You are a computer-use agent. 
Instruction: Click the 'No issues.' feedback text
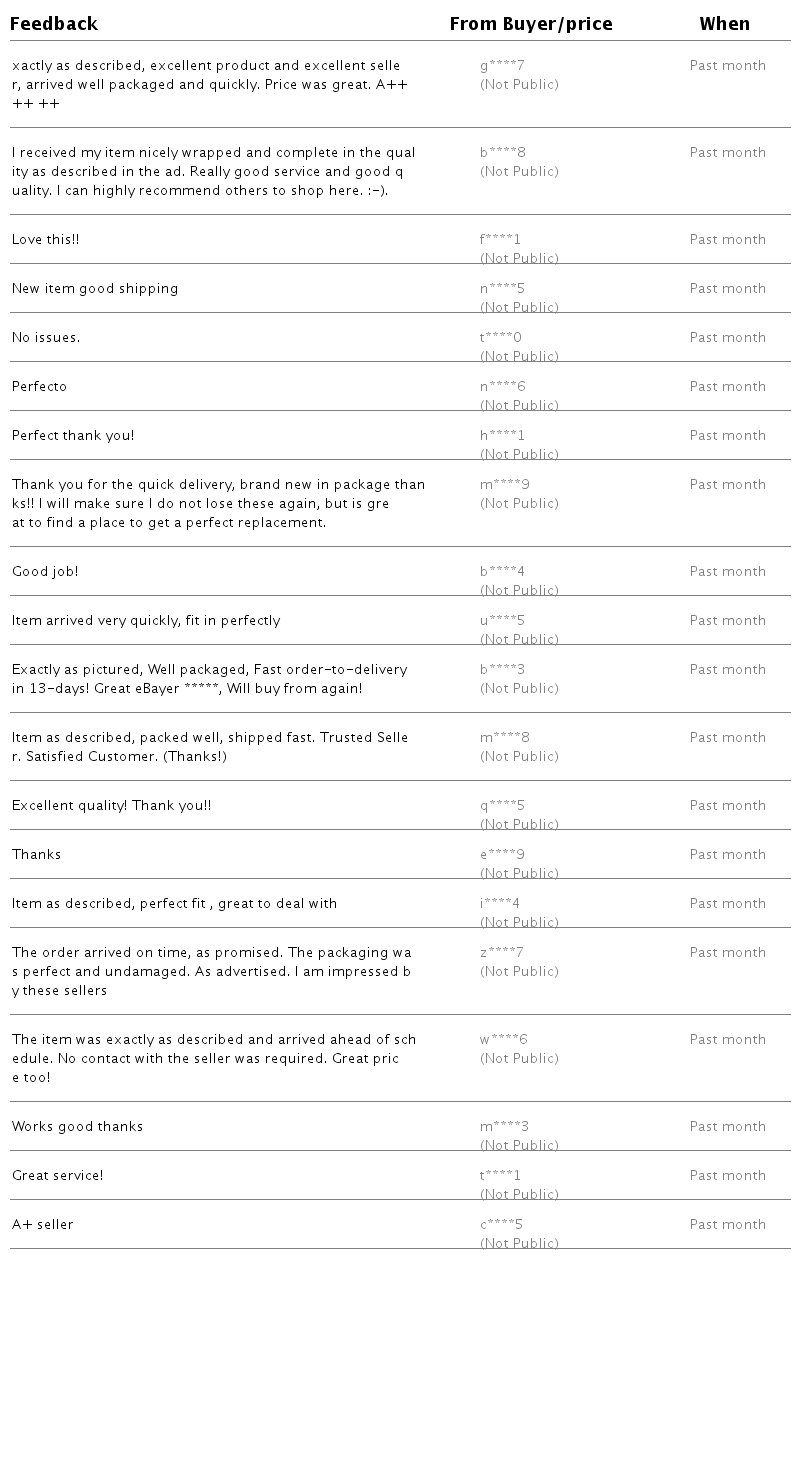(46, 338)
